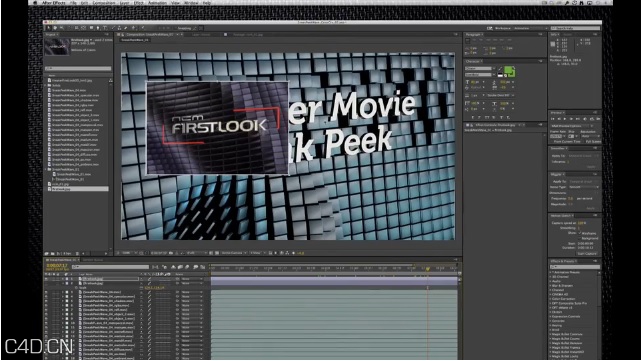Image resolution: width=642 pixels, height=361 pixels.
Task: Toggle hide shy layers in timeline
Action: pos(173,267)
